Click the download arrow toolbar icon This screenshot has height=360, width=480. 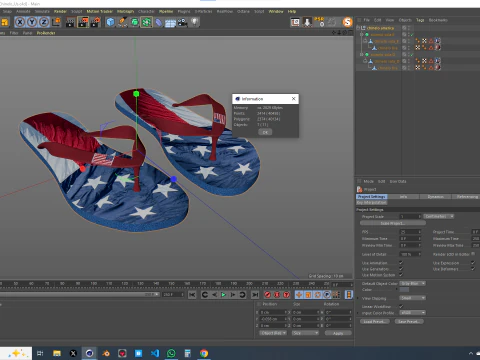click(307, 22)
